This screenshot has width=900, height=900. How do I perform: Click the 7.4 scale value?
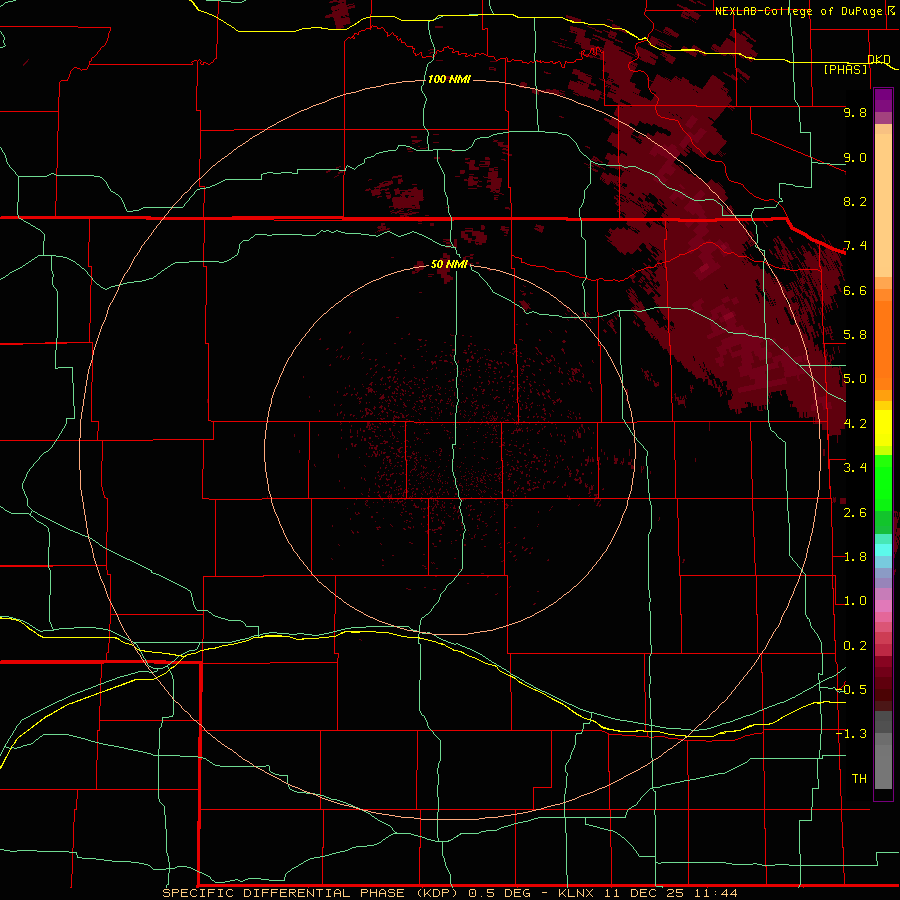pyautogui.click(x=855, y=246)
